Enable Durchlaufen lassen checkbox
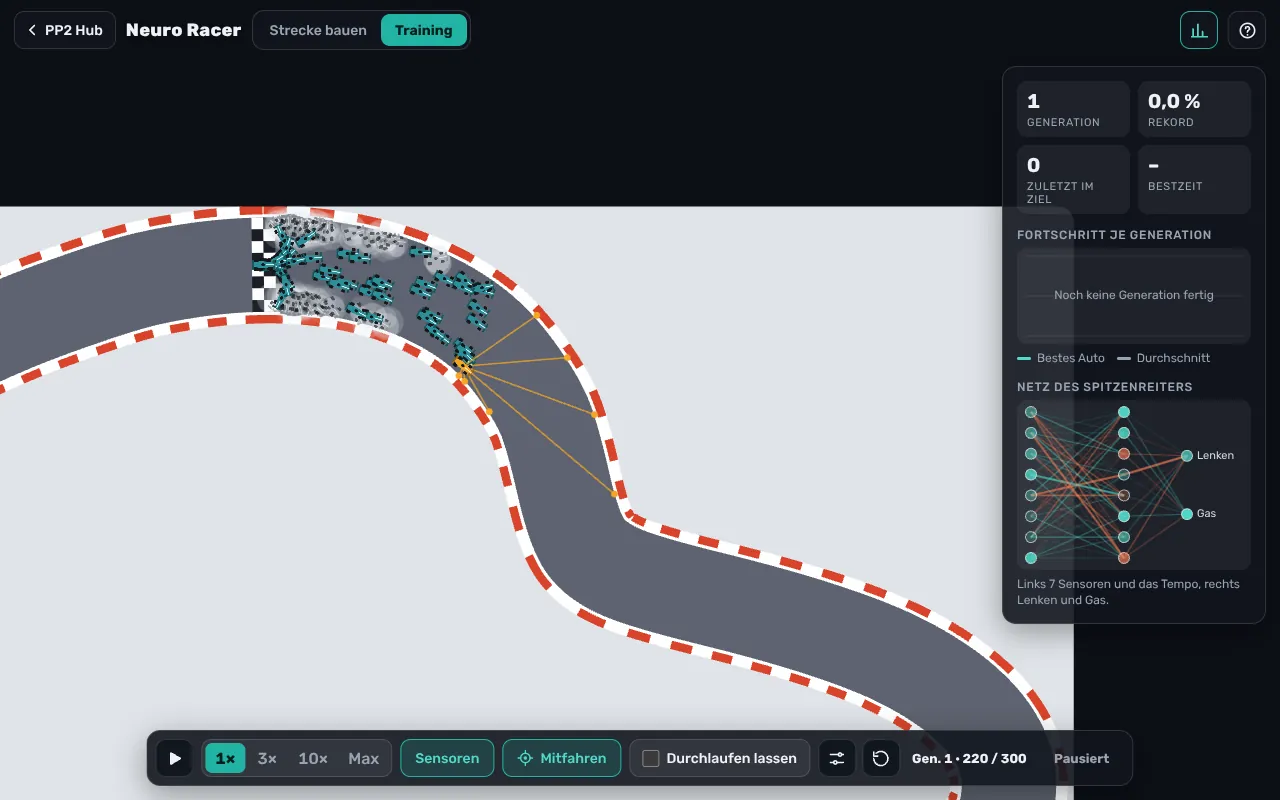1280x800 pixels. [650, 758]
